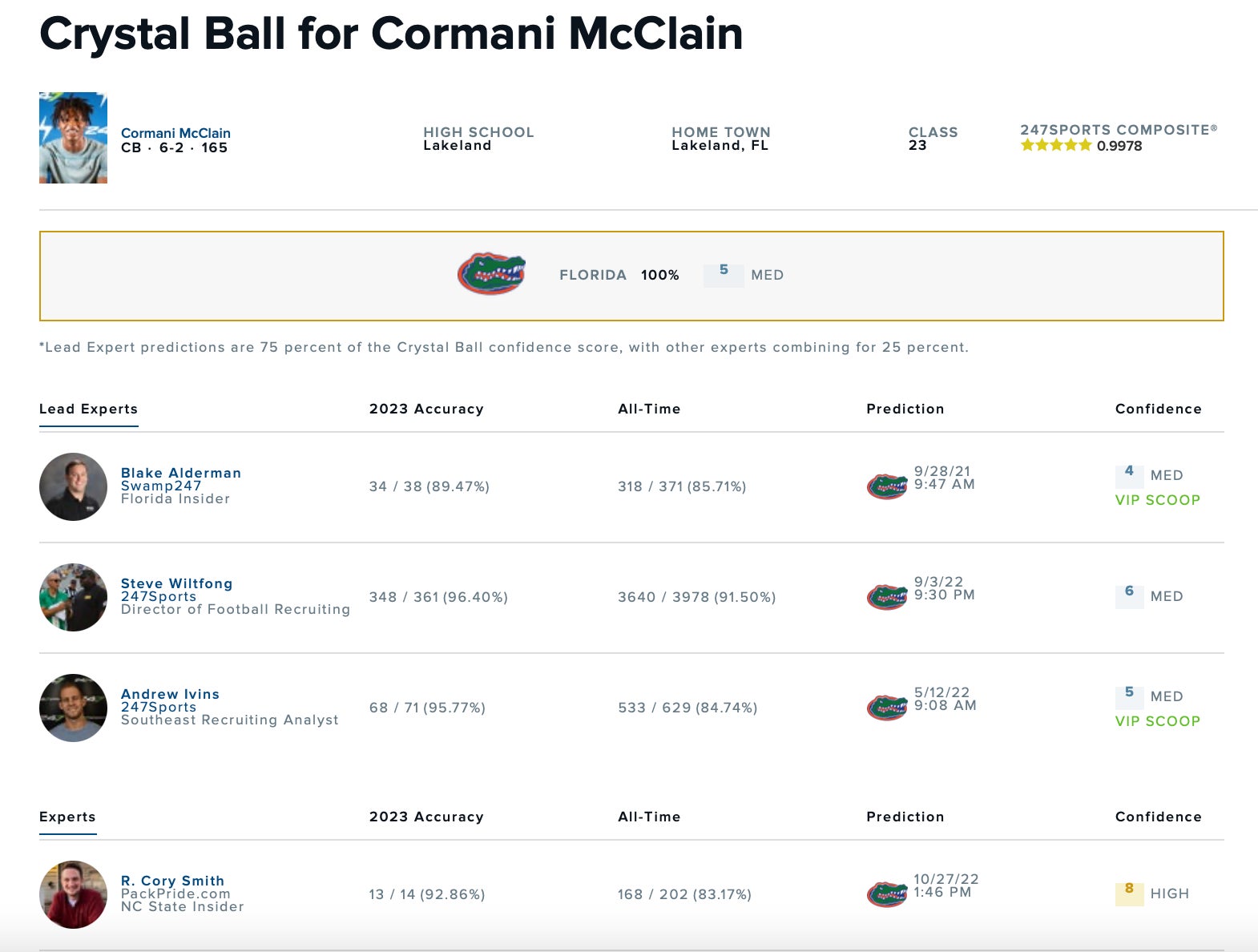Image resolution: width=1258 pixels, height=952 pixels.
Task: Click Gators logo beside Steve Wiltfong's prediction
Action: (x=887, y=596)
